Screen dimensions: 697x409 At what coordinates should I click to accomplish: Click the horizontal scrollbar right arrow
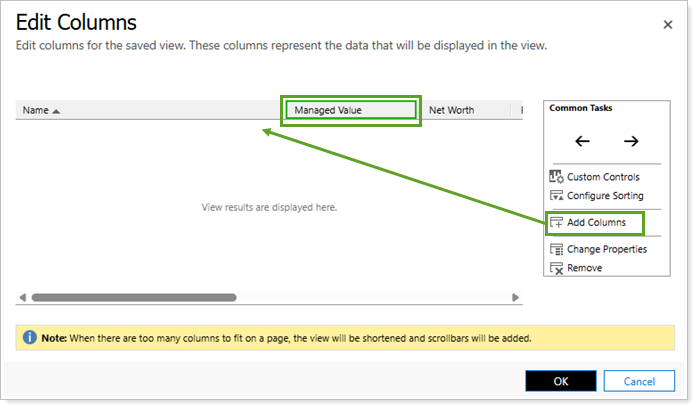[x=516, y=297]
